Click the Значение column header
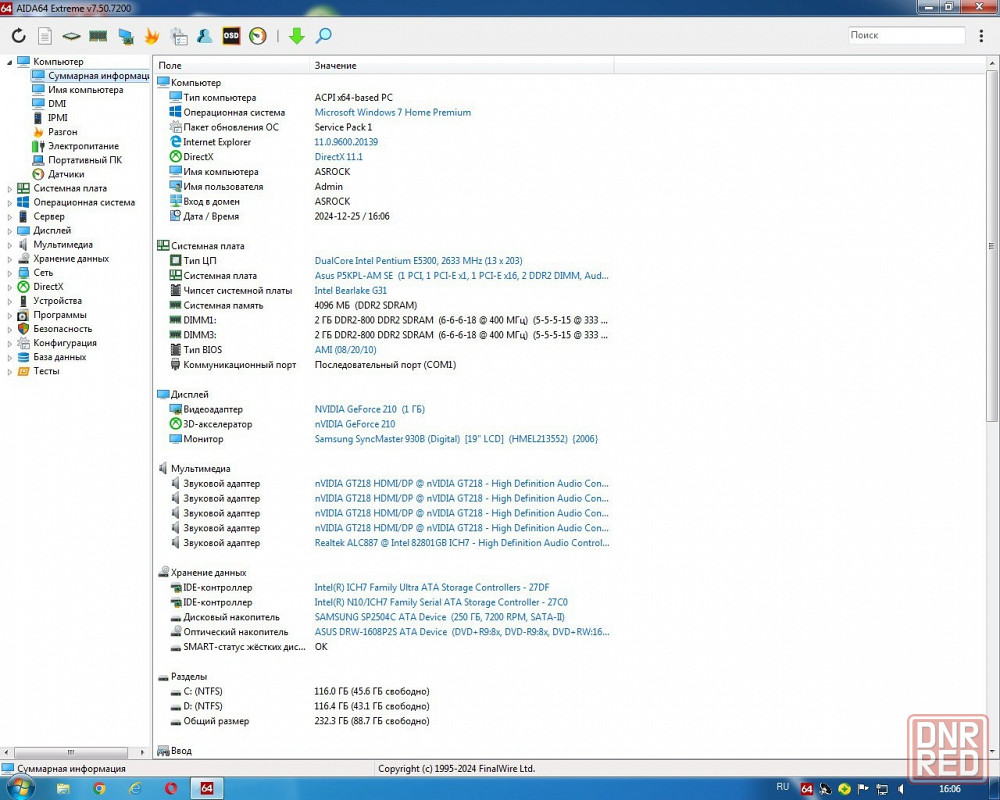The image size is (1000, 800). click(x=462, y=65)
